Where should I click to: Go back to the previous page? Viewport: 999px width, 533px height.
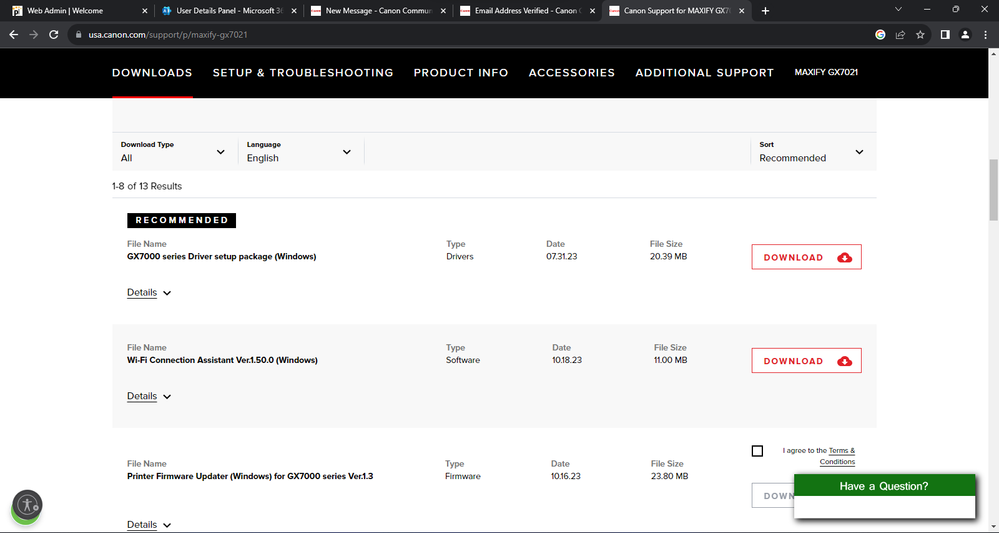pos(14,34)
